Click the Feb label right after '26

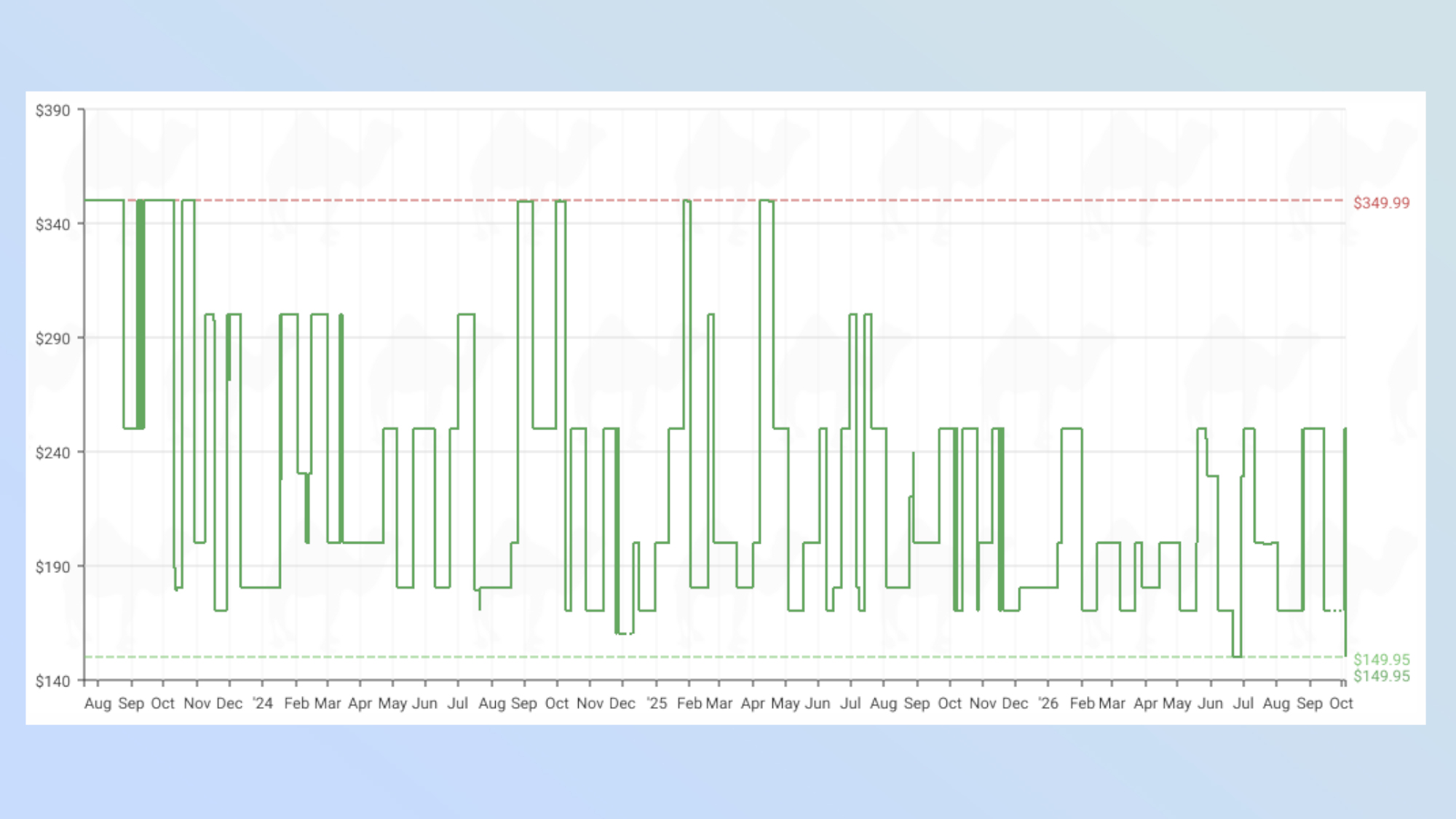[x=1082, y=703]
